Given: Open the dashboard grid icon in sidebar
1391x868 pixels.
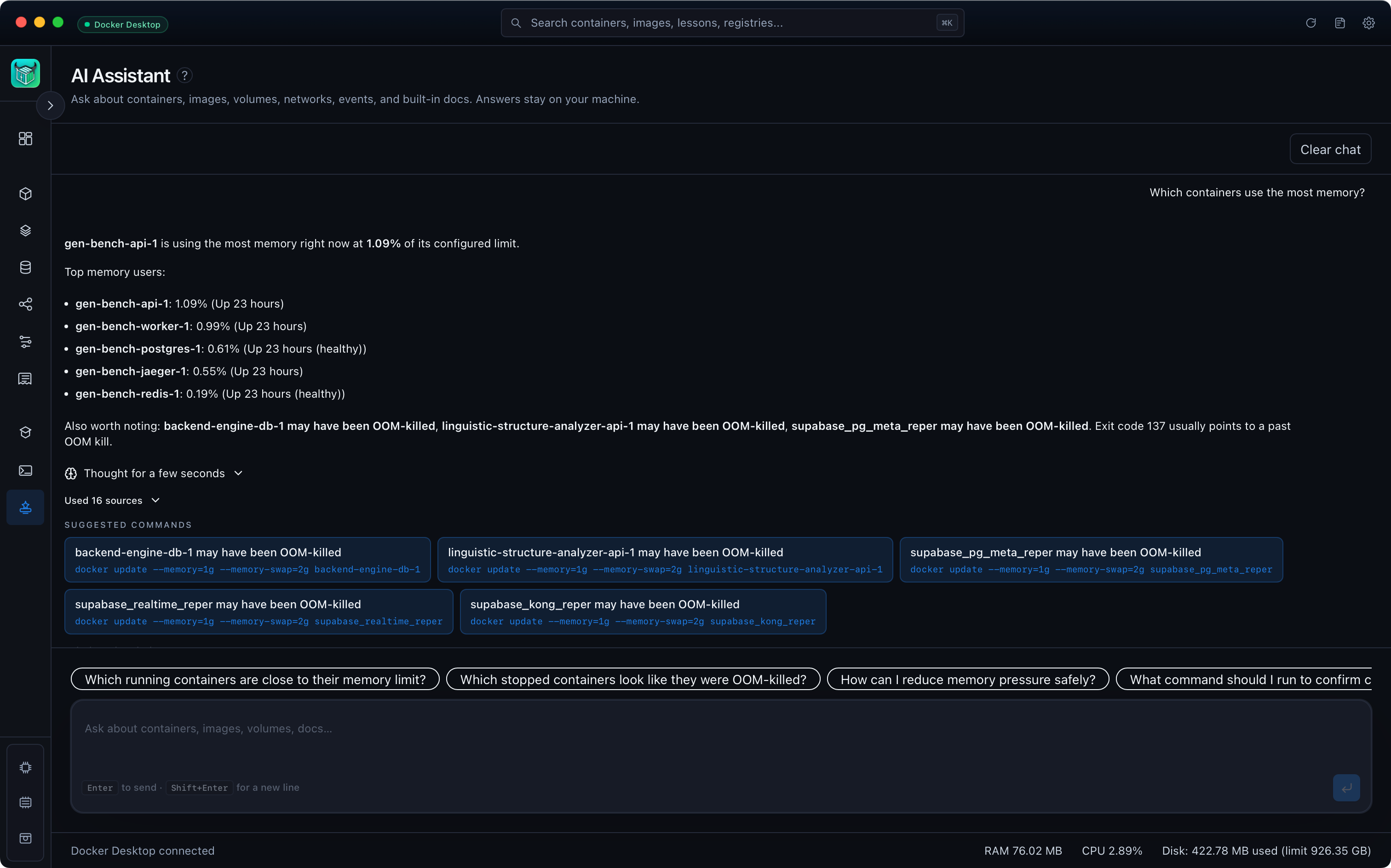Looking at the screenshot, I should point(25,138).
